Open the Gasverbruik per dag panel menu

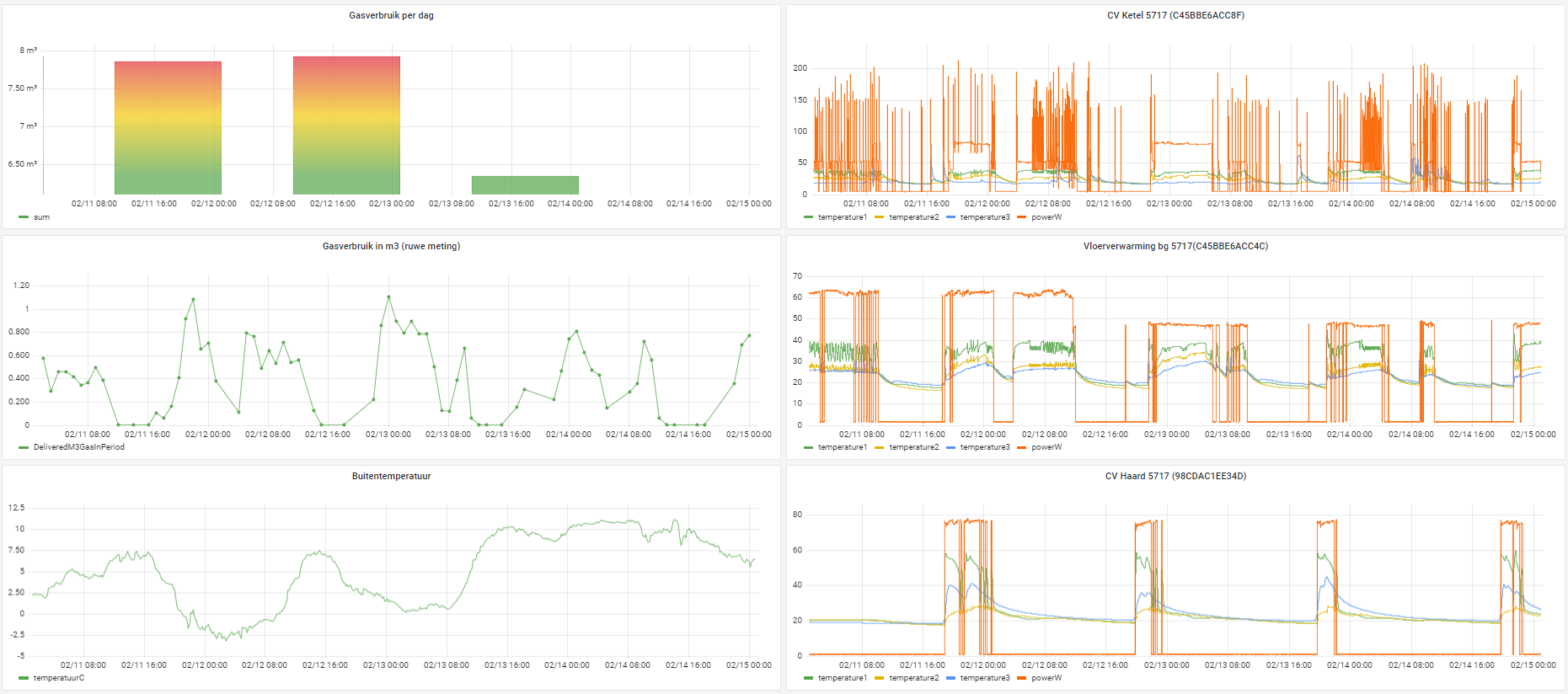pyautogui.click(x=391, y=15)
